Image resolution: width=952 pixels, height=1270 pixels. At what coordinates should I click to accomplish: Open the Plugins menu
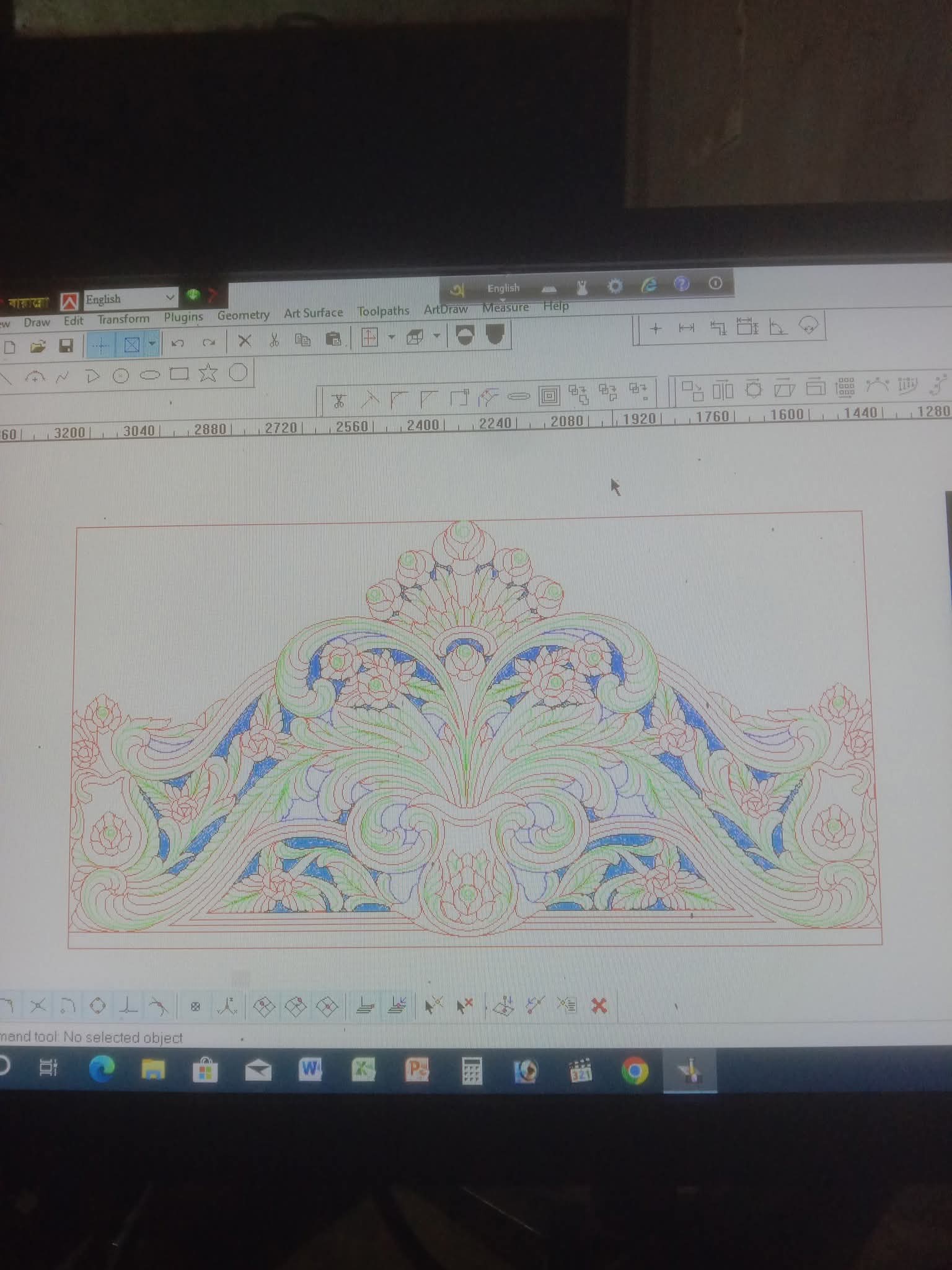coord(183,317)
